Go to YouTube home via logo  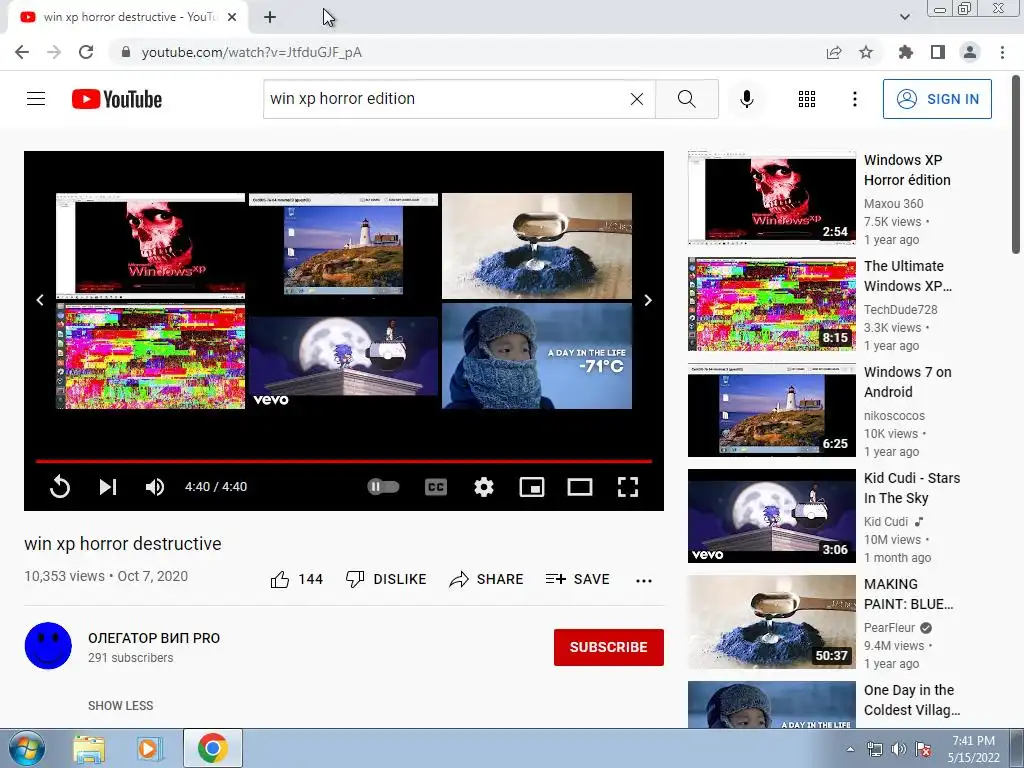coord(117,99)
